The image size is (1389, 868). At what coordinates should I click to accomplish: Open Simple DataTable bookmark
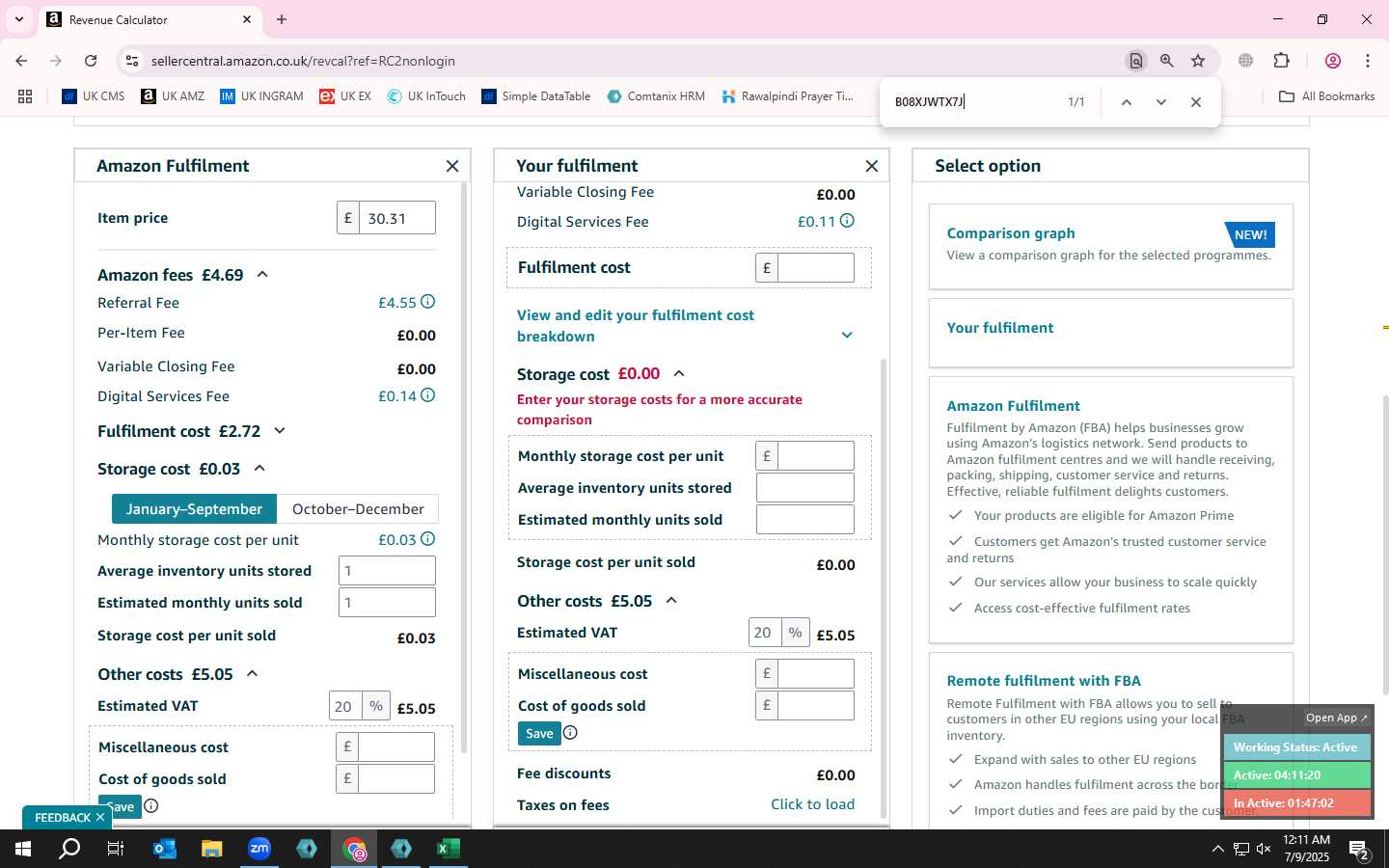click(536, 96)
